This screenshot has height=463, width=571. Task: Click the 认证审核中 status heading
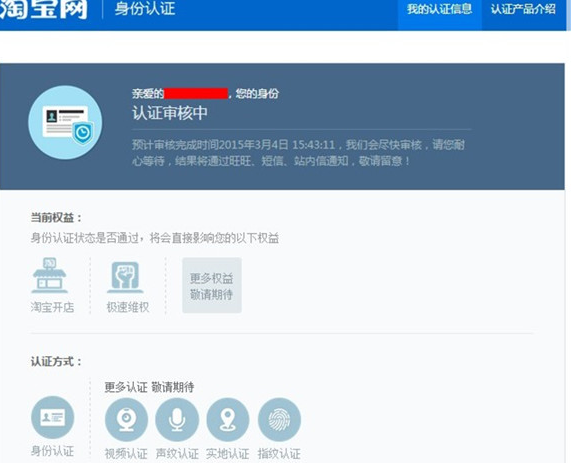(x=170, y=113)
